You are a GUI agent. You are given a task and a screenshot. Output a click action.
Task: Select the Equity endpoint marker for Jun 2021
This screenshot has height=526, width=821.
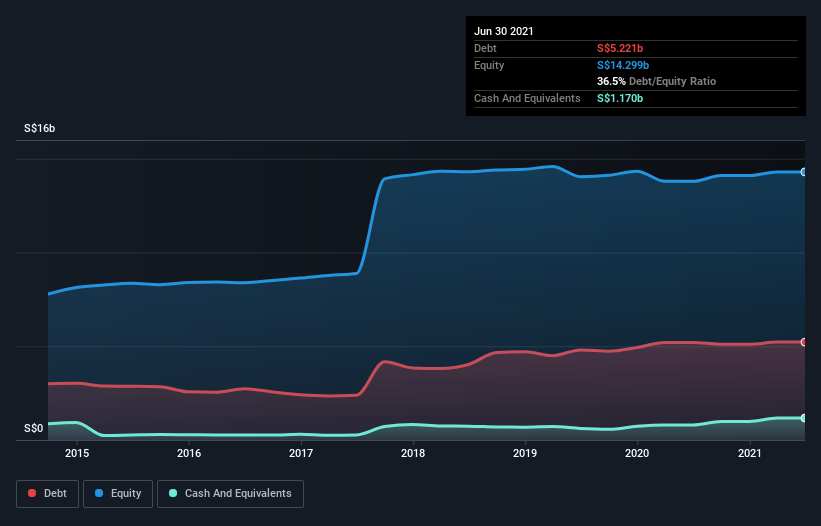coord(804,172)
